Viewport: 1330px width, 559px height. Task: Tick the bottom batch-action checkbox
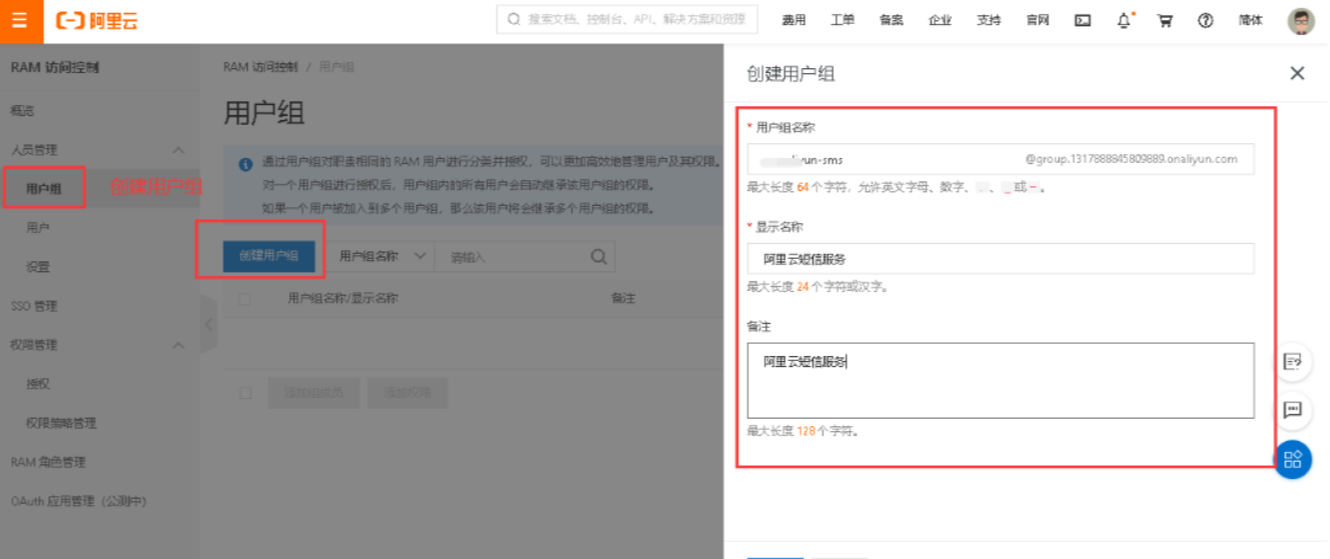pyautogui.click(x=245, y=393)
